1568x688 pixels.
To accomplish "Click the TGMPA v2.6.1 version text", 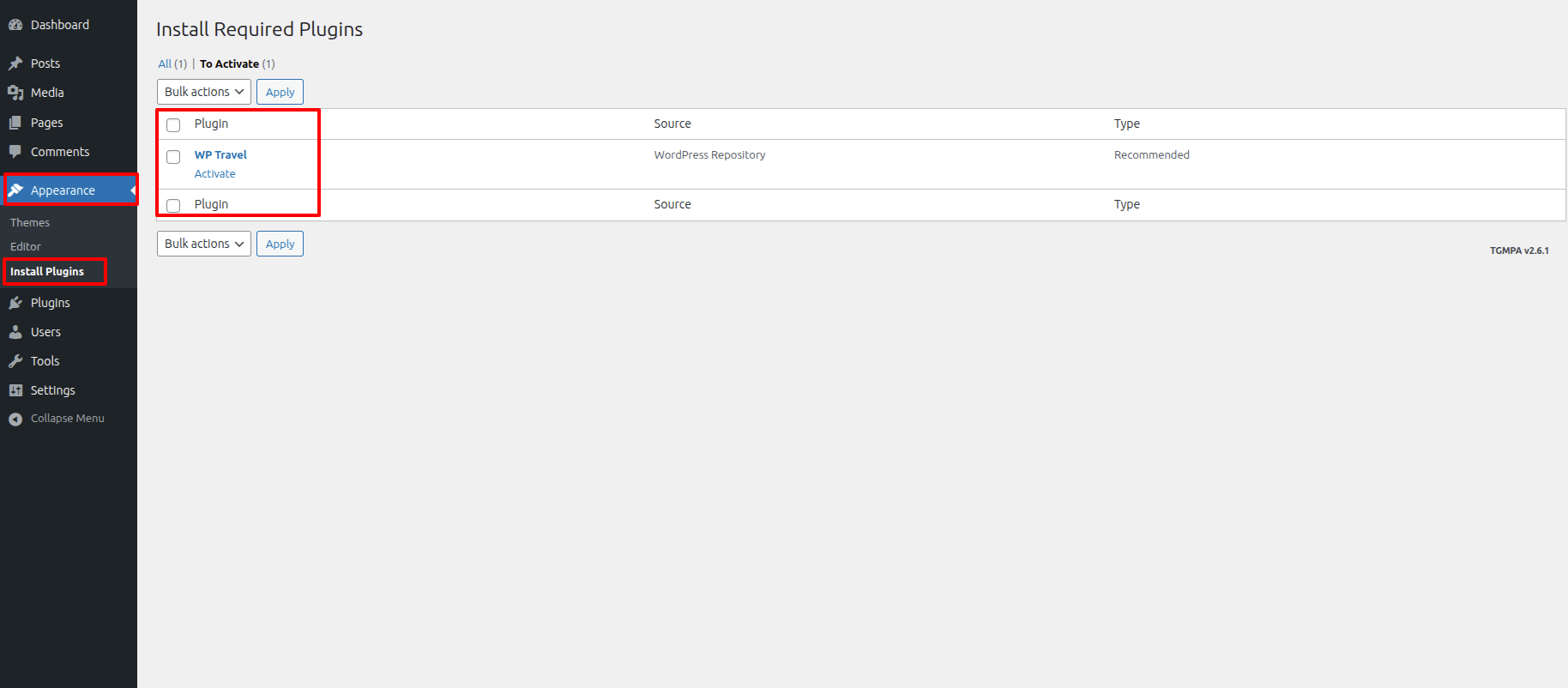I will pos(1519,250).
